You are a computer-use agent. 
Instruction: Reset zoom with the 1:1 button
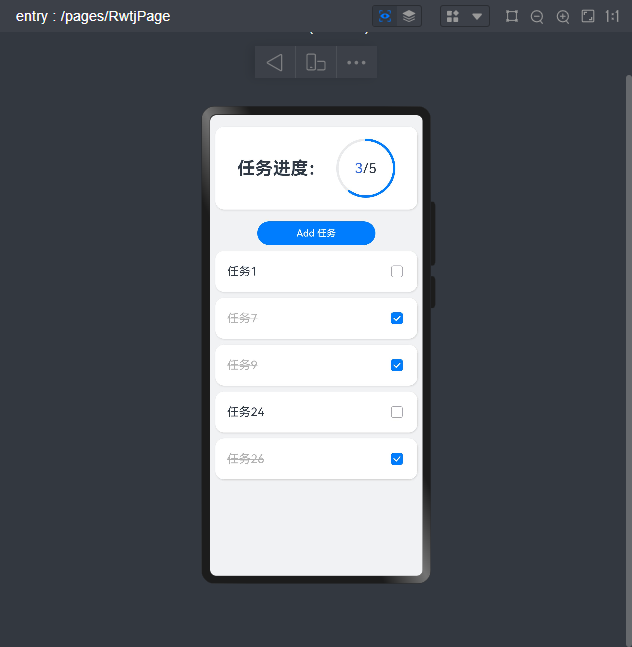click(x=612, y=17)
